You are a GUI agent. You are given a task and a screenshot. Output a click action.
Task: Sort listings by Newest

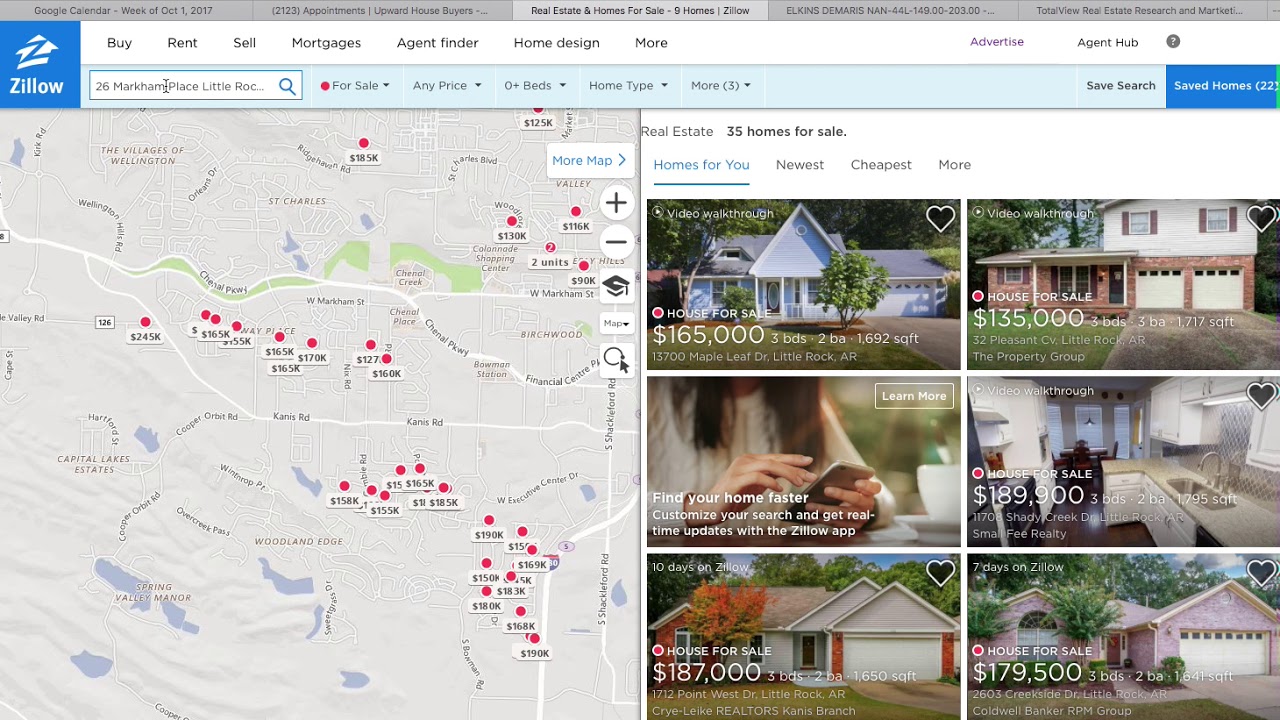(800, 165)
